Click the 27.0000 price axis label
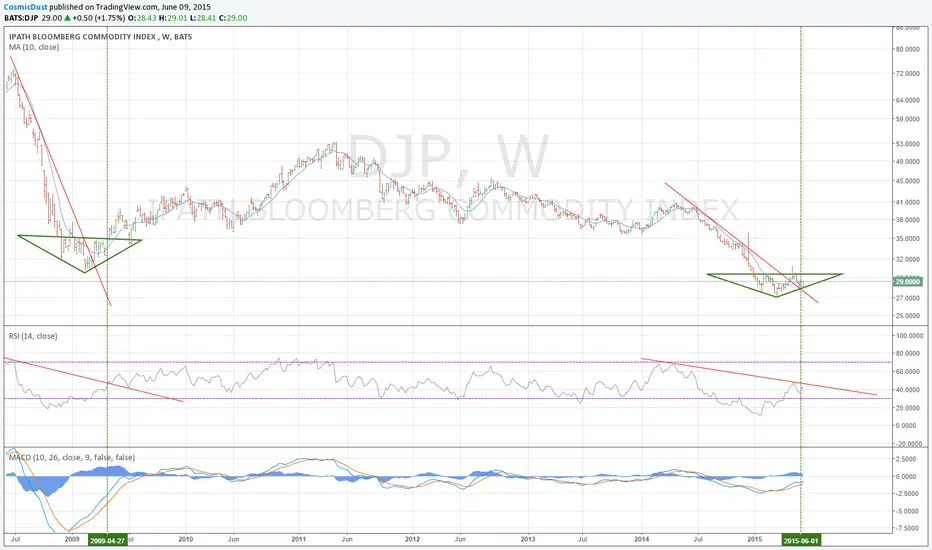Screen dimensions: 932x550 (x=908, y=298)
